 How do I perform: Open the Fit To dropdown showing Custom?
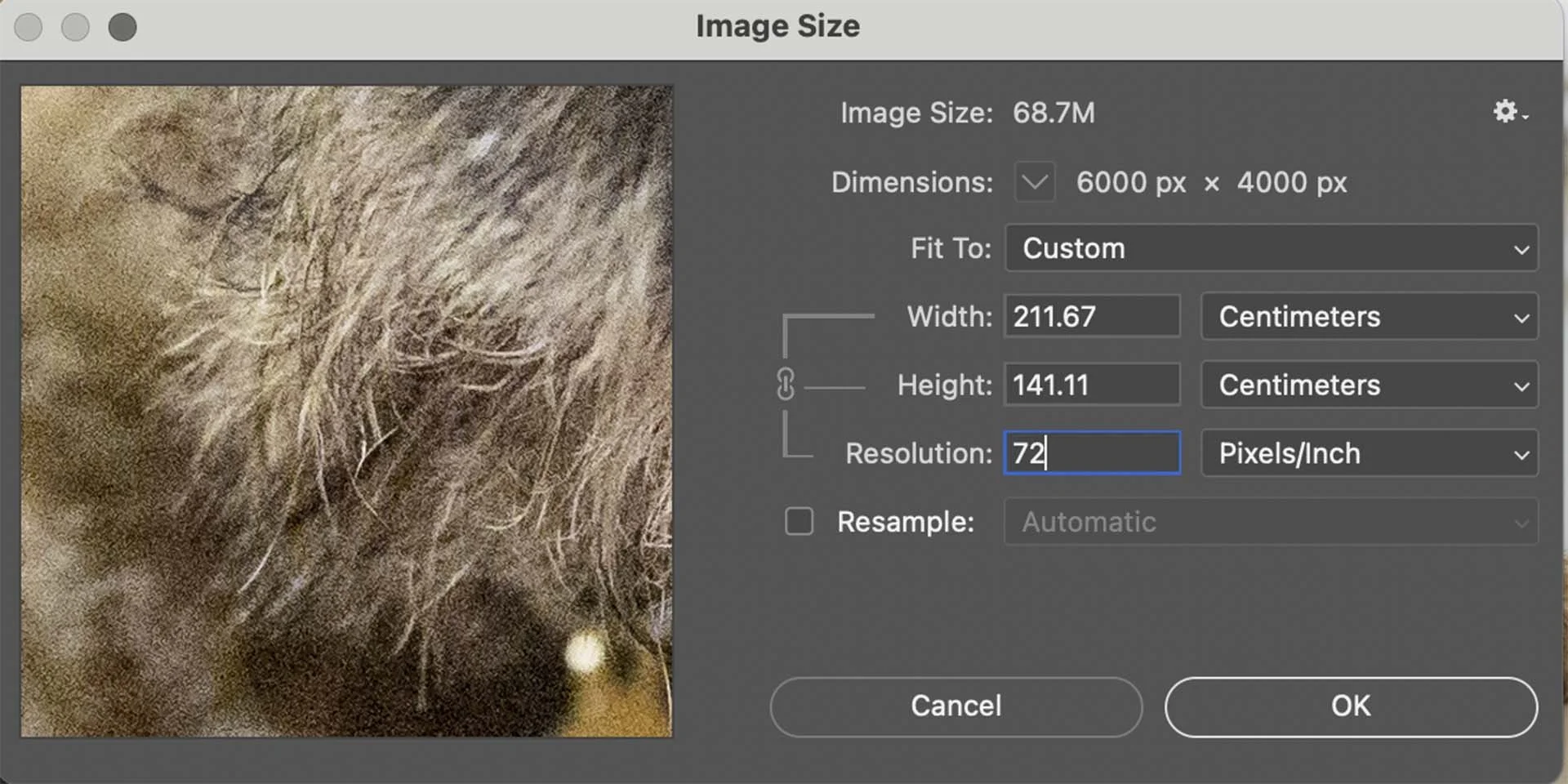pyautogui.click(x=1271, y=248)
